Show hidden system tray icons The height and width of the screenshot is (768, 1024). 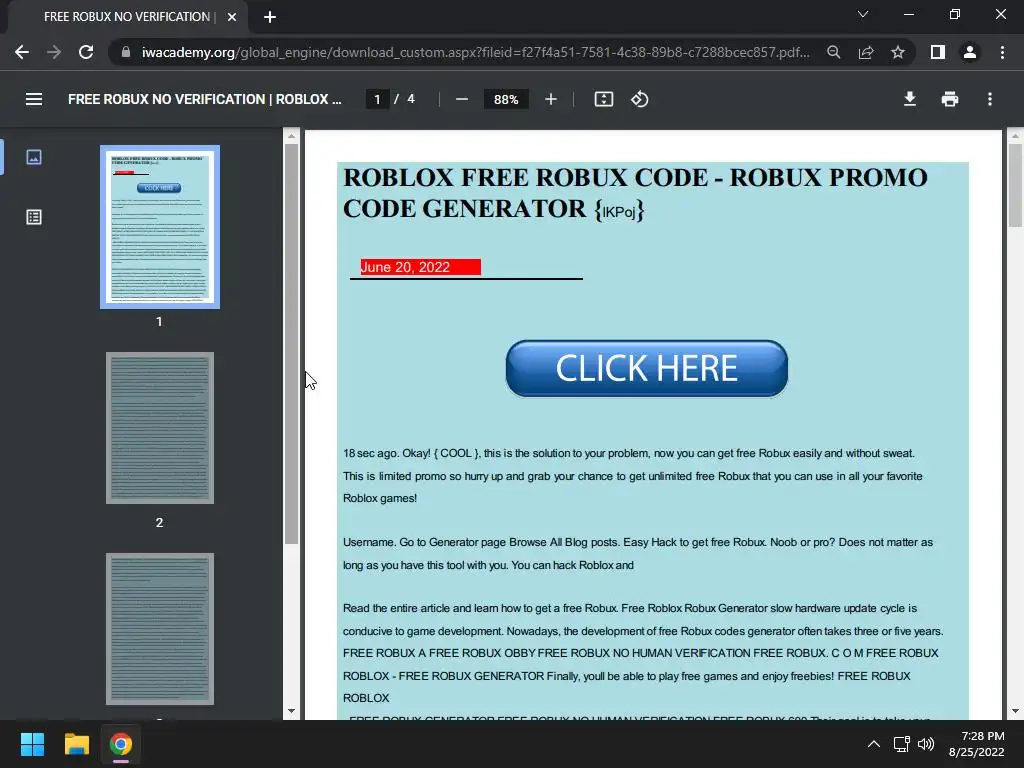[x=873, y=744]
